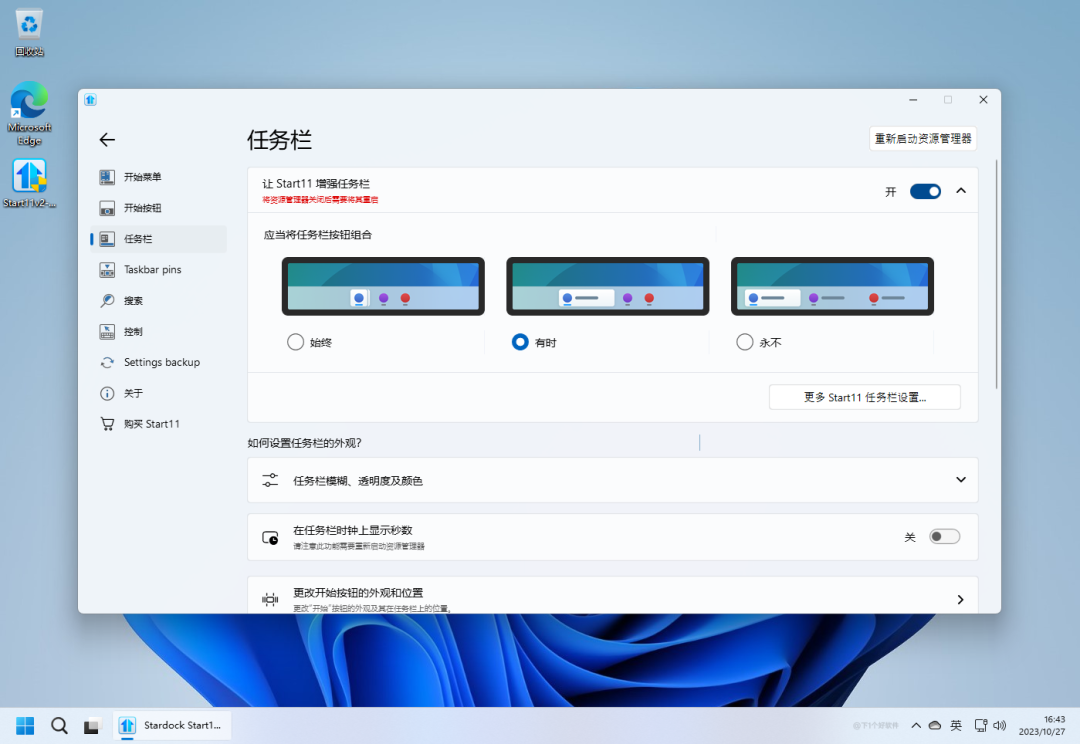Image resolution: width=1080 pixels, height=744 pixels.
Task: Click the 控制 keyboard sidebar icon
Action: pyautogui.click(x=107, y=331)
